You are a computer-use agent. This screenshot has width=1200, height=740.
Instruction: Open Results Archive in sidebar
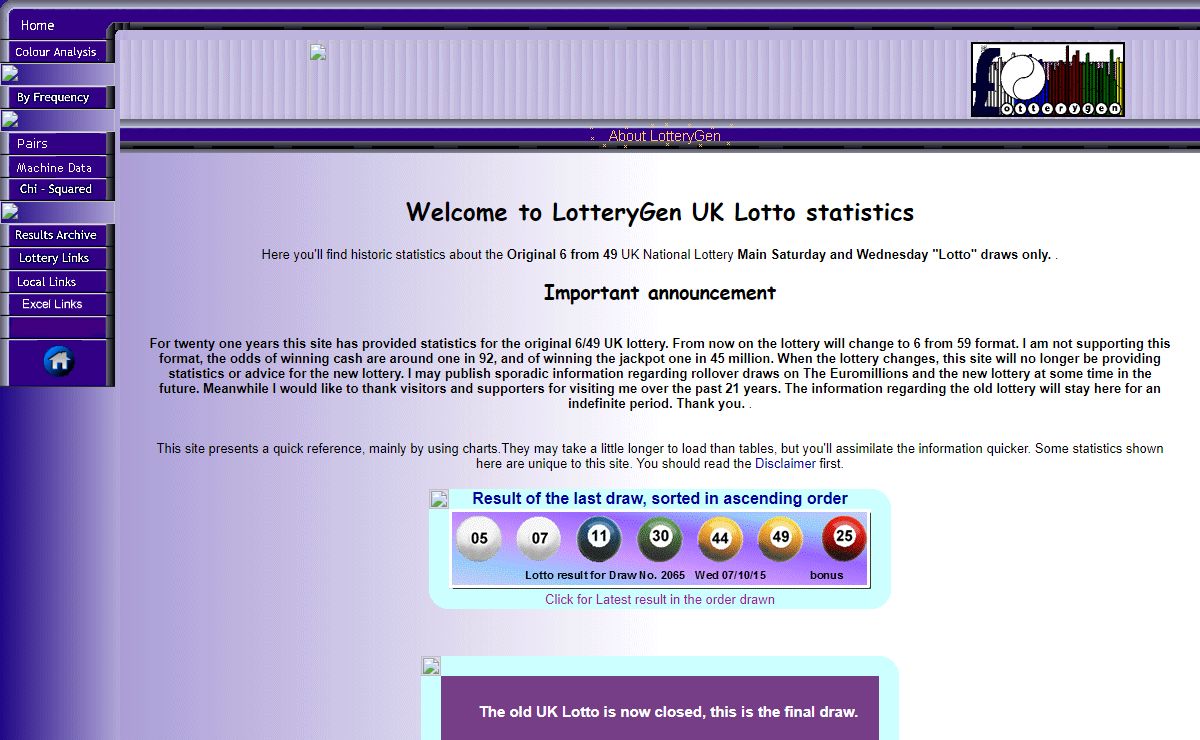point(56,235)
